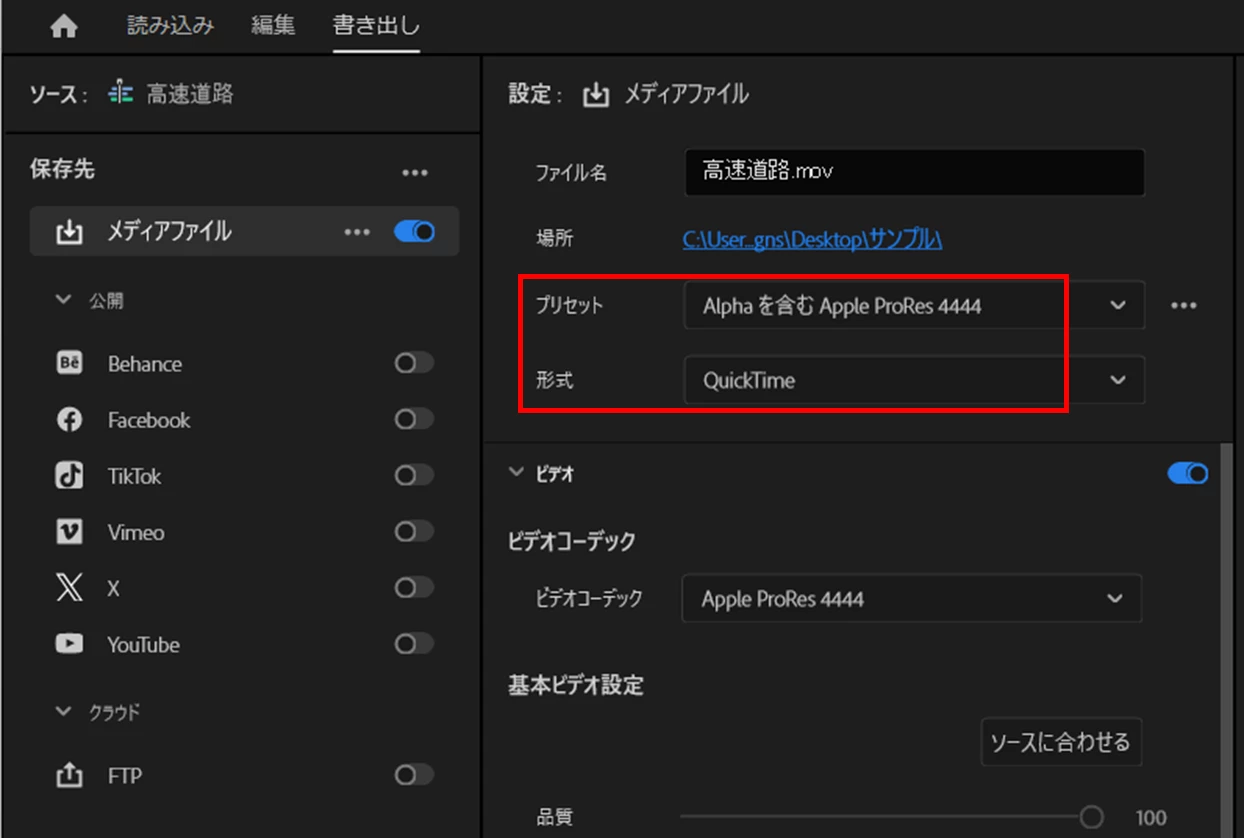Select the 書き出し tab
The height and width of the screenshot is (838, 1244).
pyautogui.click(x=376, y=26)
